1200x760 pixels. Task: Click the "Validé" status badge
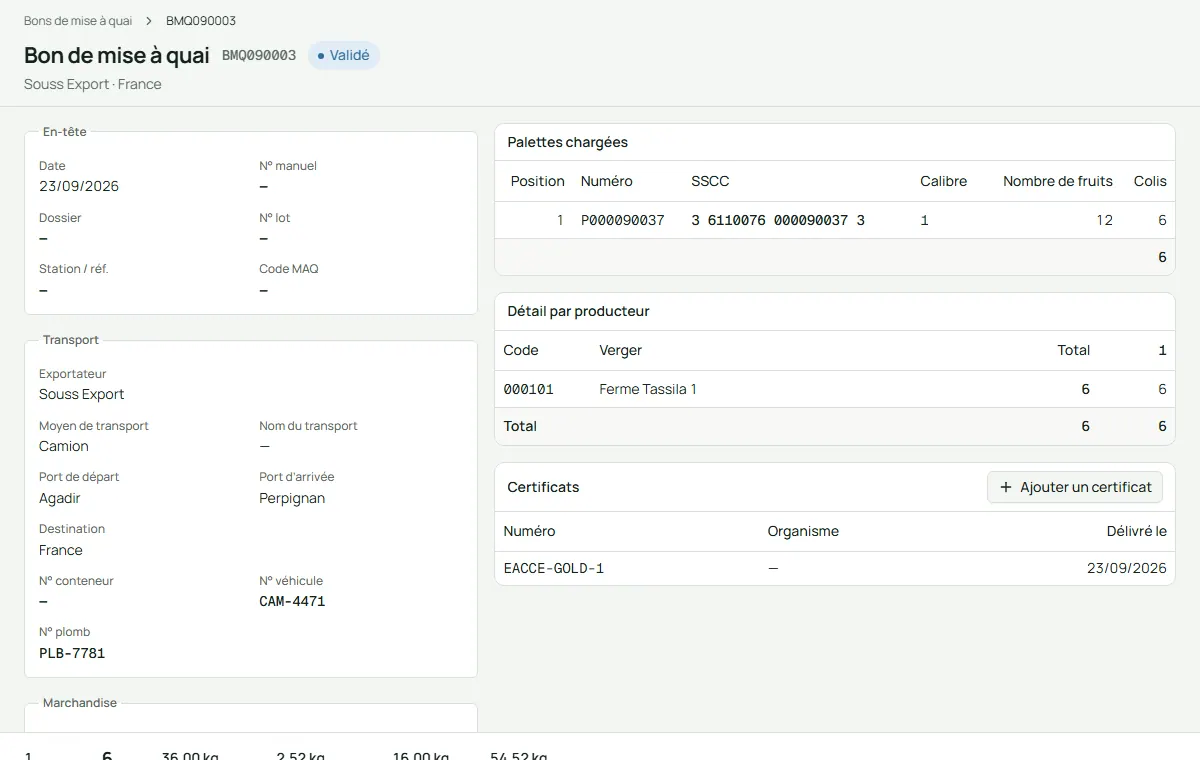344,56
